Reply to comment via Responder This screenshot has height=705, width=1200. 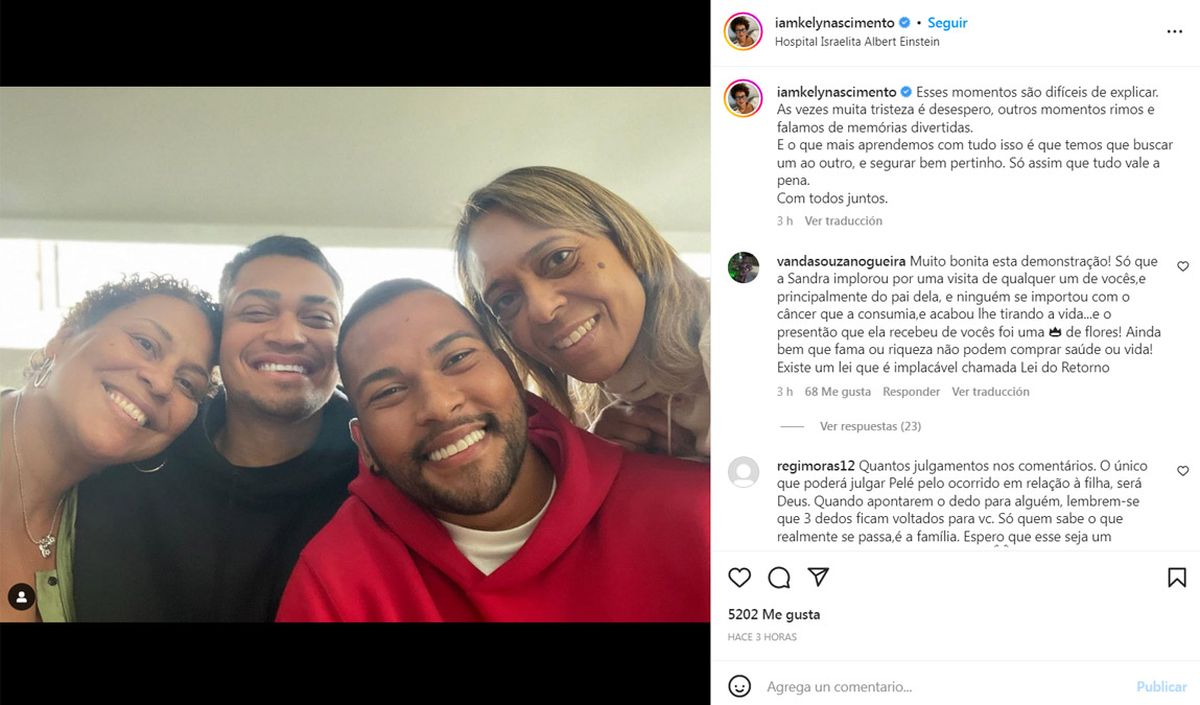911,392
